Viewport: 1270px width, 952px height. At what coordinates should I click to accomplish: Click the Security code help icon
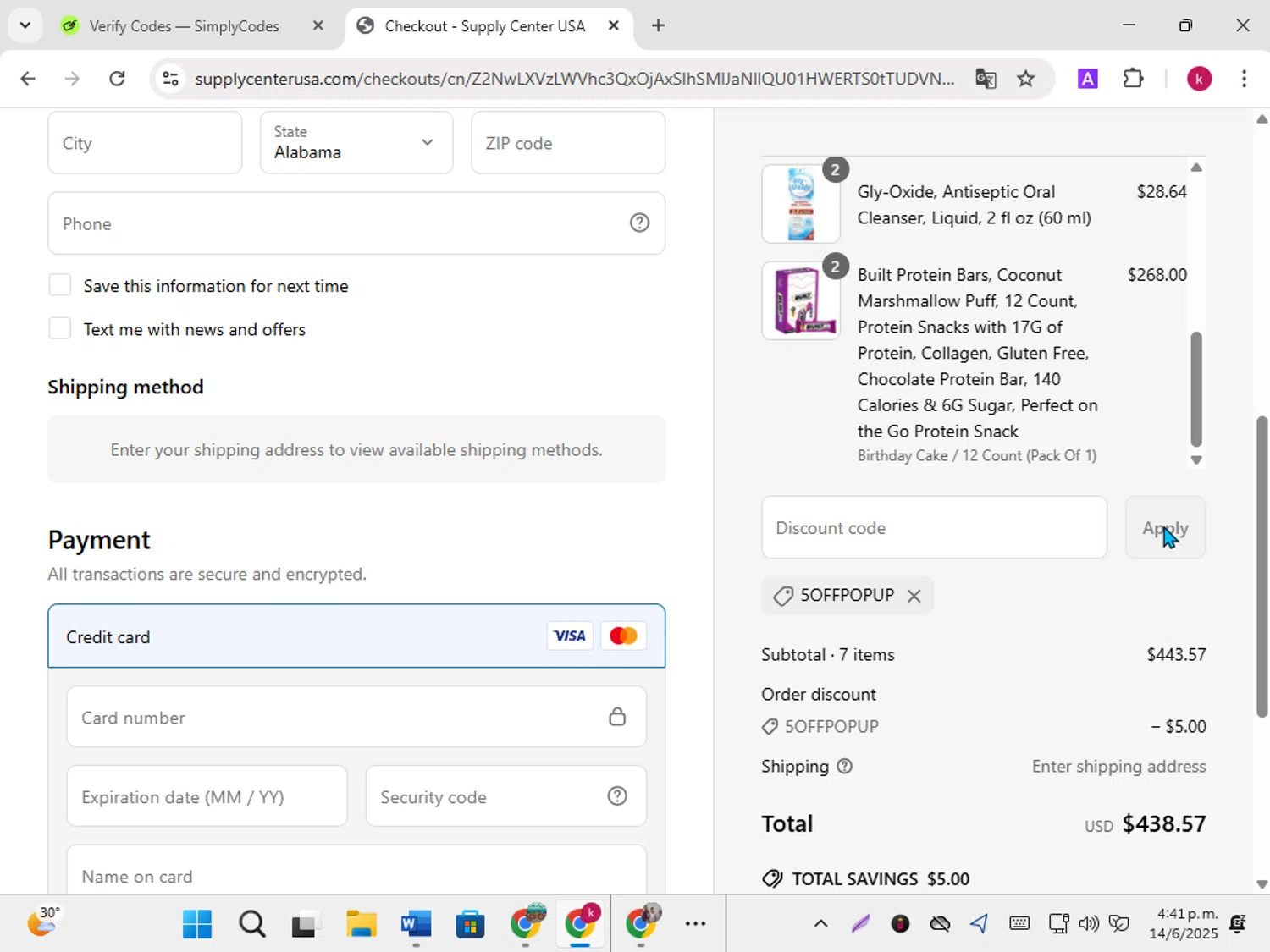coord(618,795)
